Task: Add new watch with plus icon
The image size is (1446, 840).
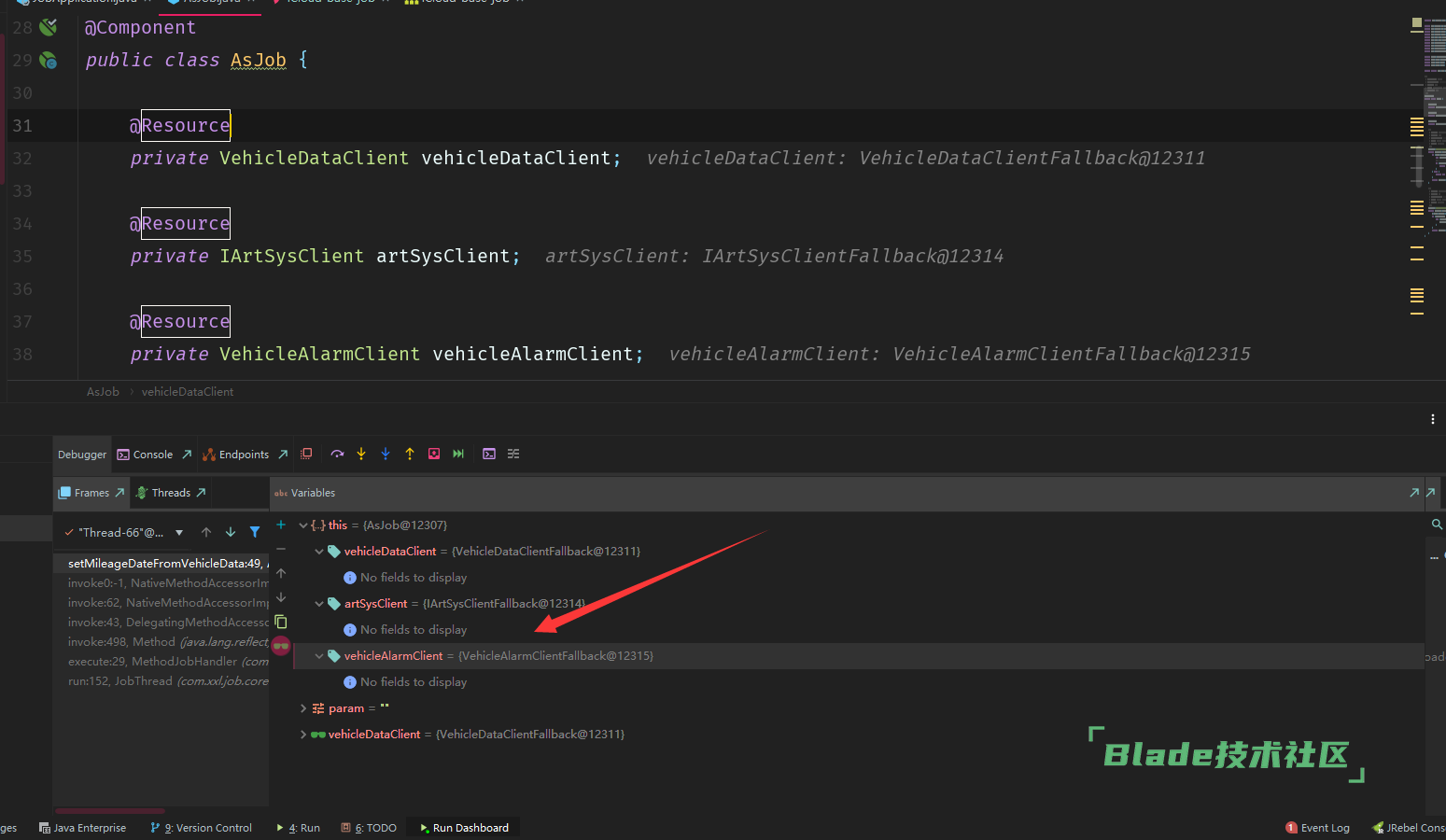Action: 281,525
